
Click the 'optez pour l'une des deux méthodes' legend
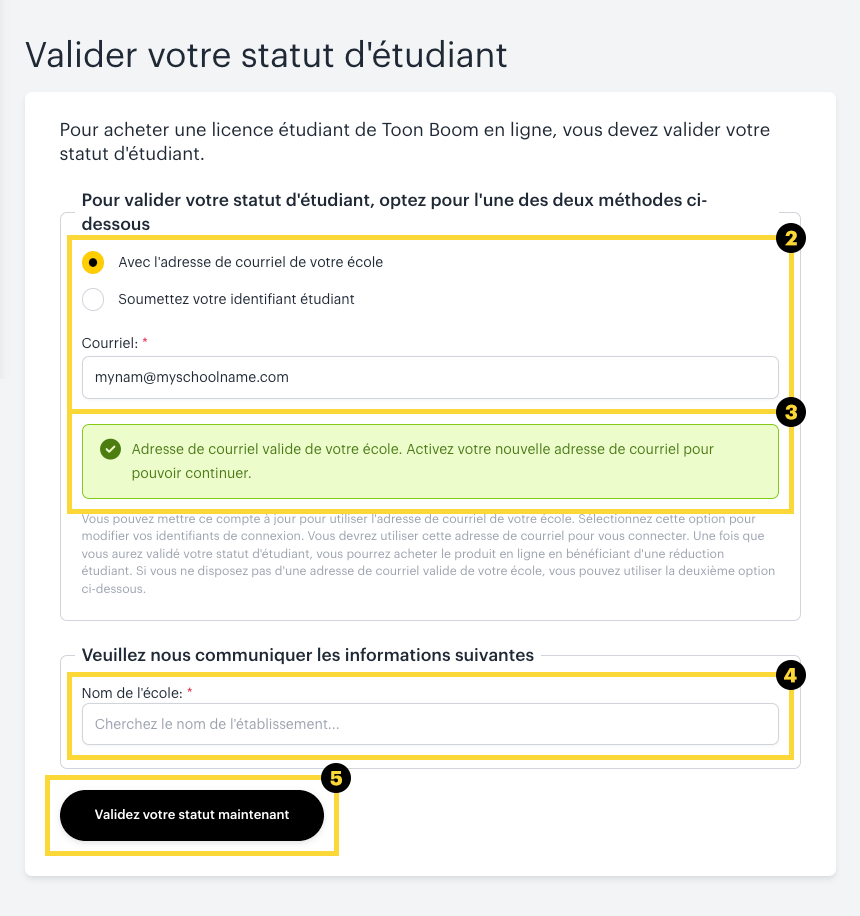(394, 210)
